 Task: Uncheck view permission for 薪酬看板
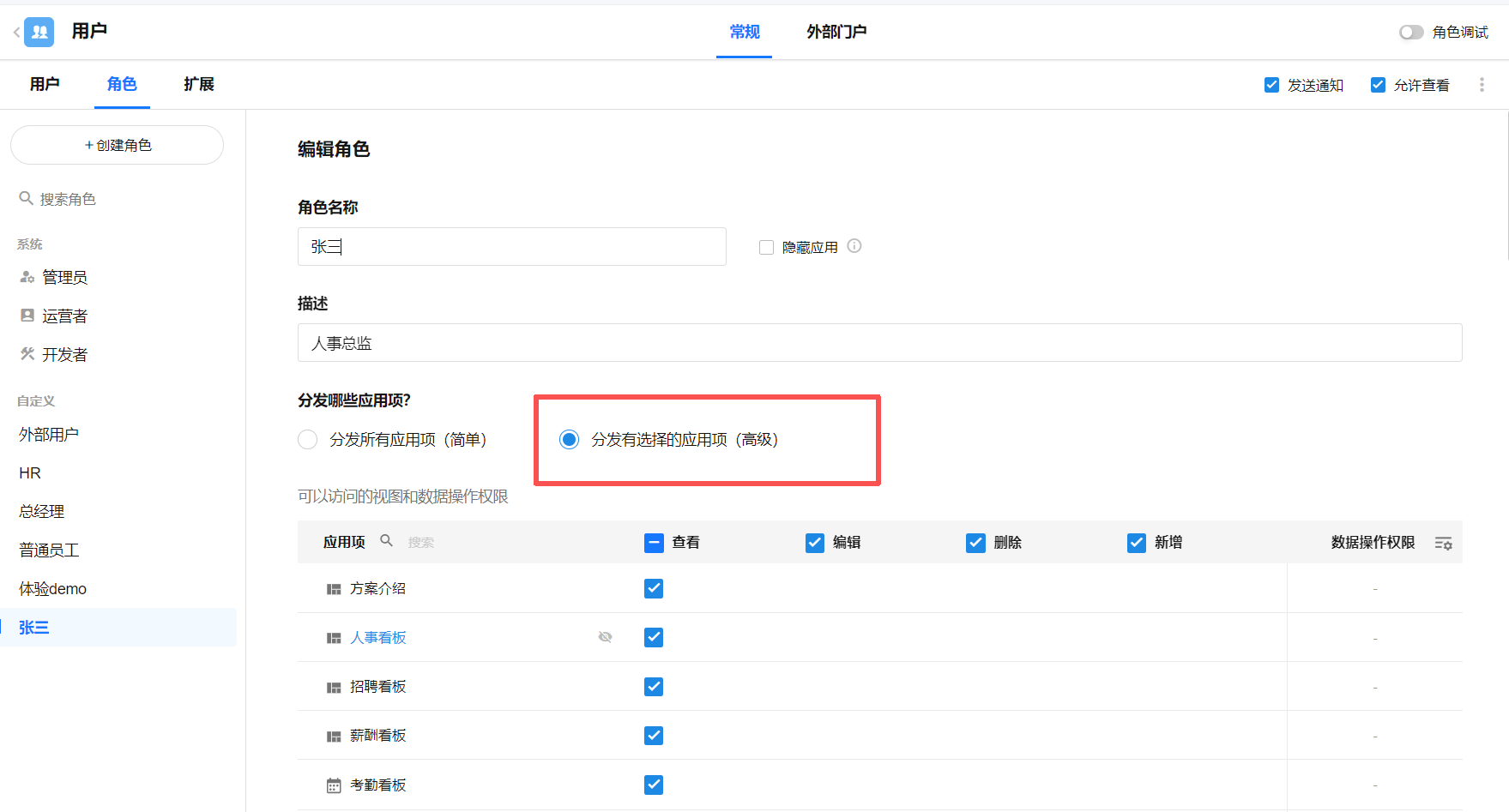(x=654, y=736)
